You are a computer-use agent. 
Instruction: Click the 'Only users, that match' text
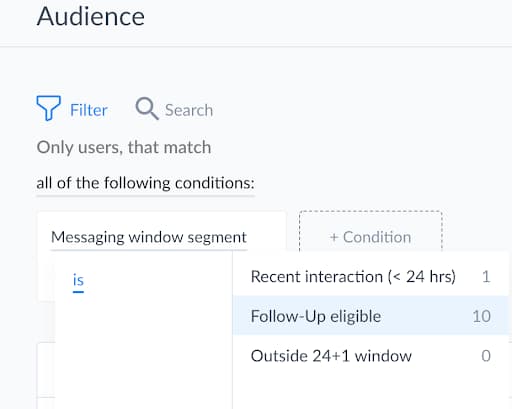pos(124,147)
